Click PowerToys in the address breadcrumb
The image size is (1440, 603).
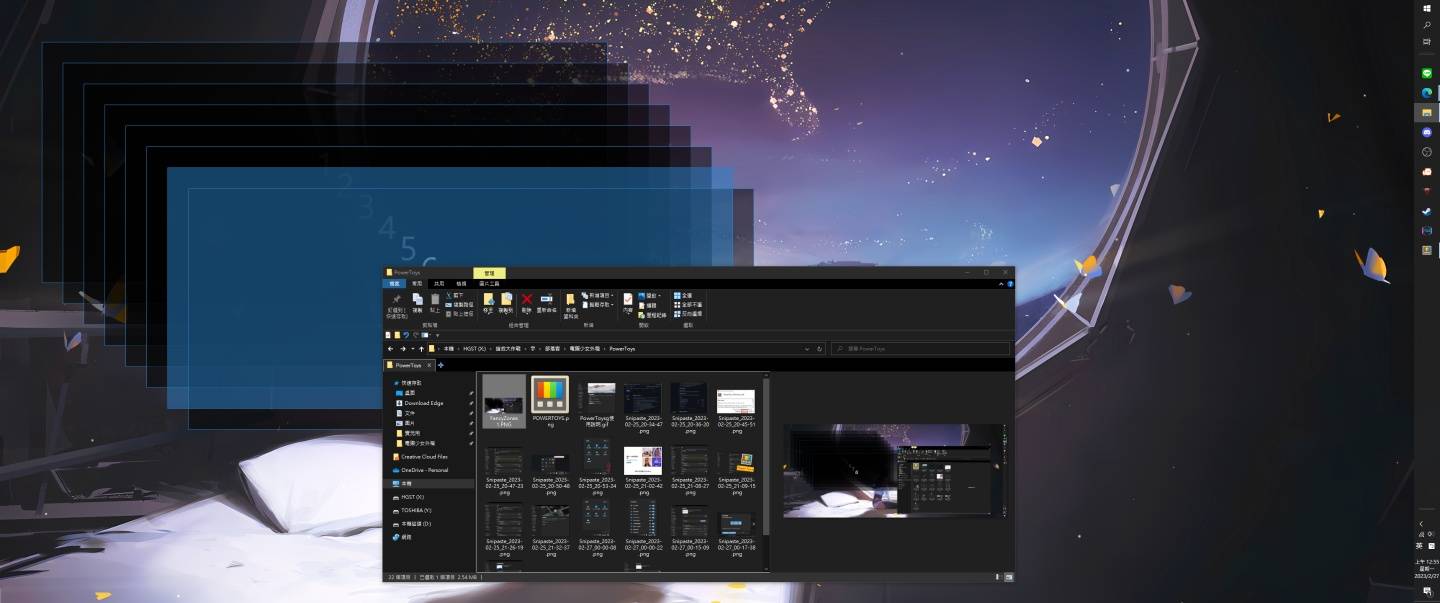(x=621, y=348)
